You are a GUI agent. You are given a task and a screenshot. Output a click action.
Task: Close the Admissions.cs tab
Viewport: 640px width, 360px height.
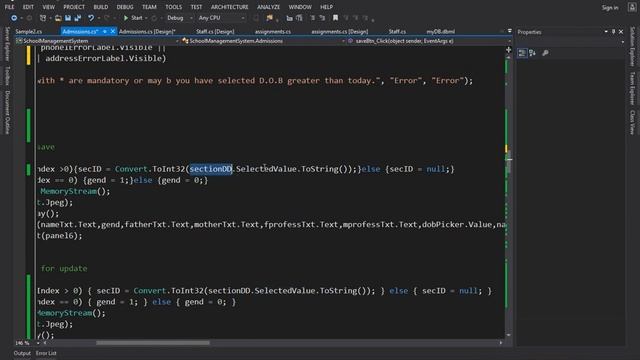113,31
